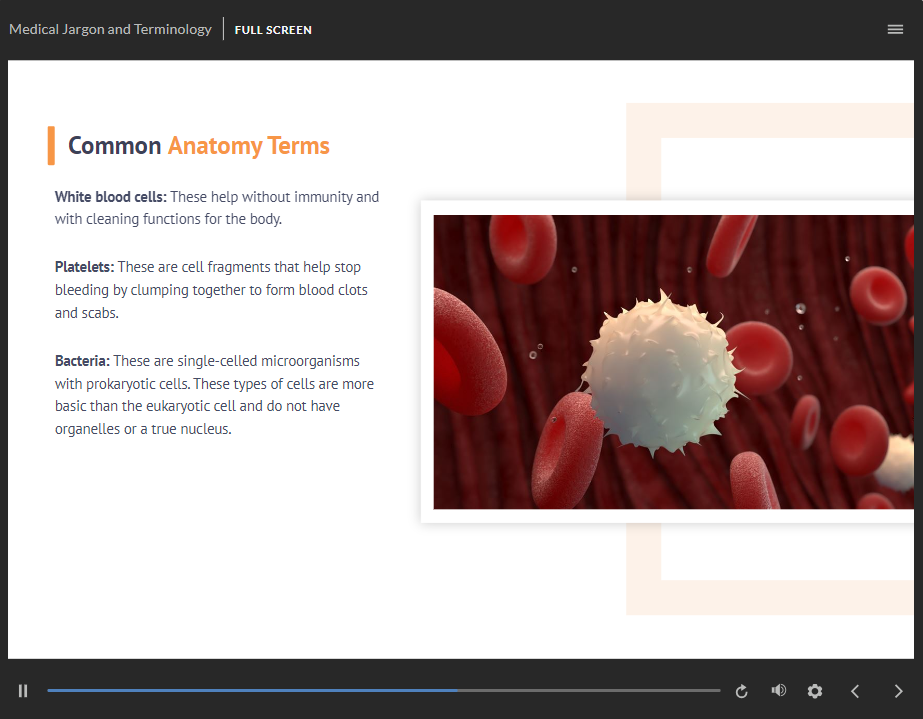Advance to the next slide

coord(898,691)
